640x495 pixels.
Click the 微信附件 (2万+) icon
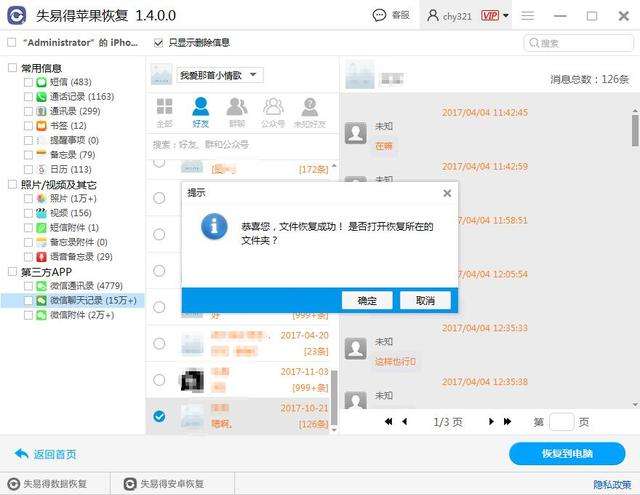pyautogui.click(x=41, y=315)
